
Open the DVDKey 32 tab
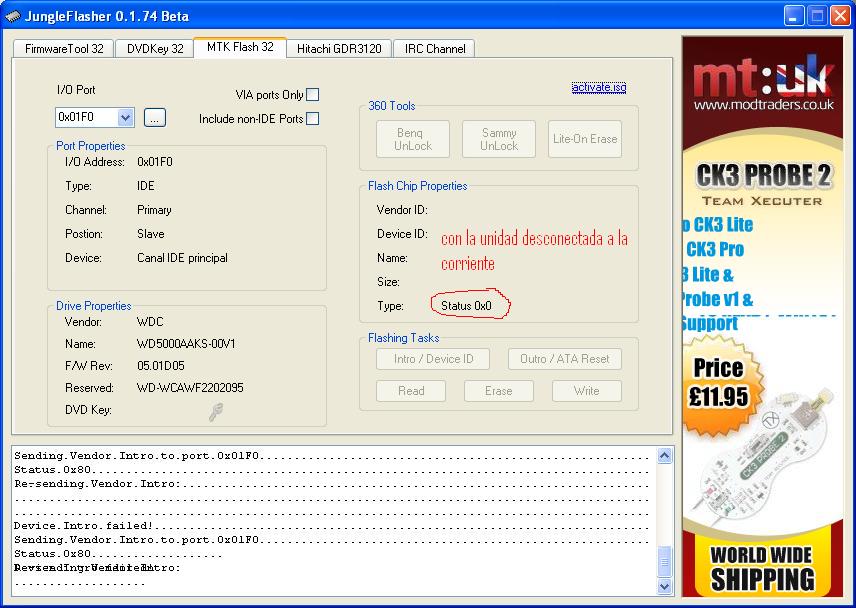[155, 49]
